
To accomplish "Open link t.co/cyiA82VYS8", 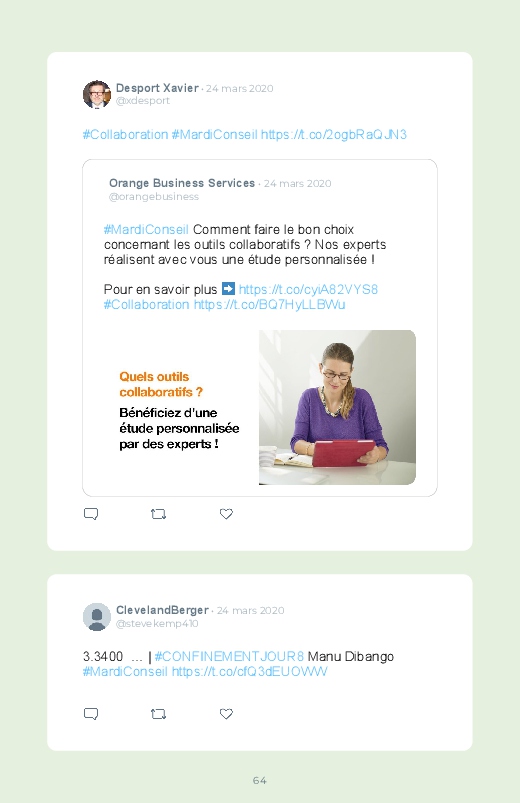I will [x=308, y=289].
